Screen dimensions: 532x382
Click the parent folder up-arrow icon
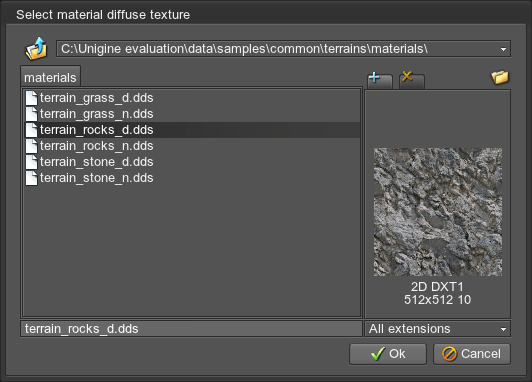pyautogui.click(x=36, y=49)
